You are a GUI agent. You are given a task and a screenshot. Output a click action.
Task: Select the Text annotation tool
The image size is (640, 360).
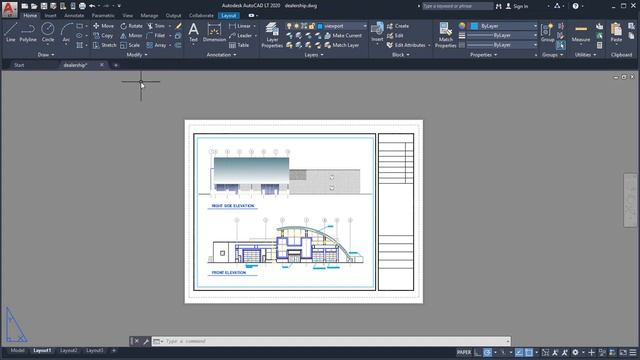(x=193, y=33)
